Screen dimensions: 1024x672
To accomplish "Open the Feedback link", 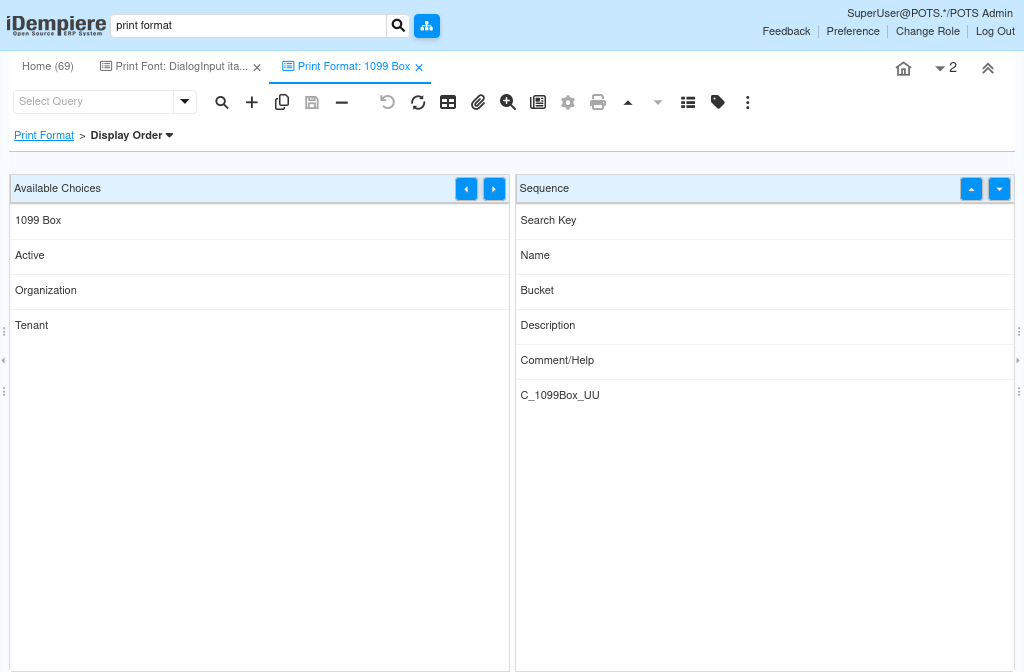I will point(786,31).
